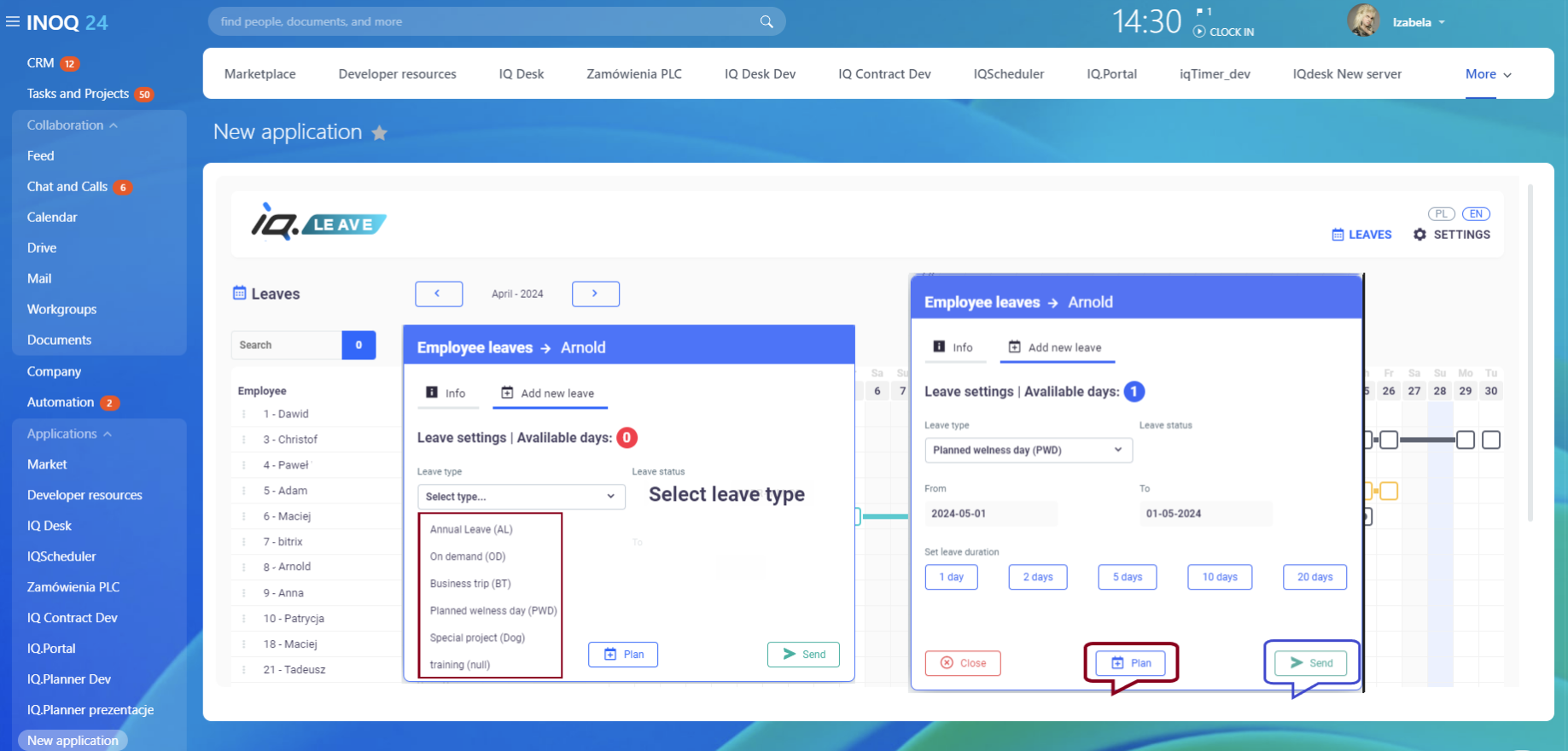Switch language to PL
Screen dimensions: 1568x751
(x=1441, y=214)
